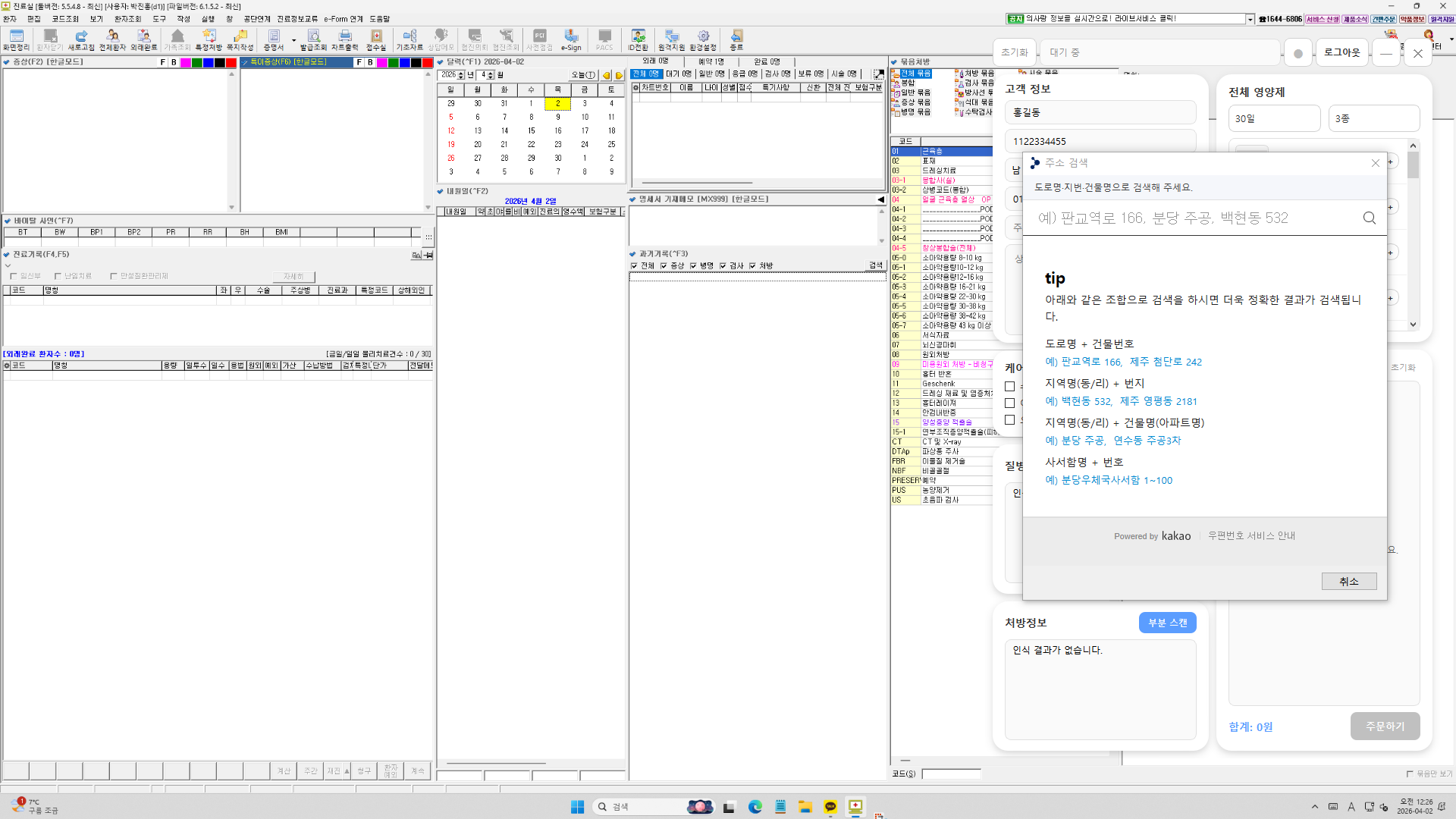The height and width of the screenshot is (819, 1456).
Task: Toggle 증상 checkbox in 과거기록
Action: click(664, 266)
